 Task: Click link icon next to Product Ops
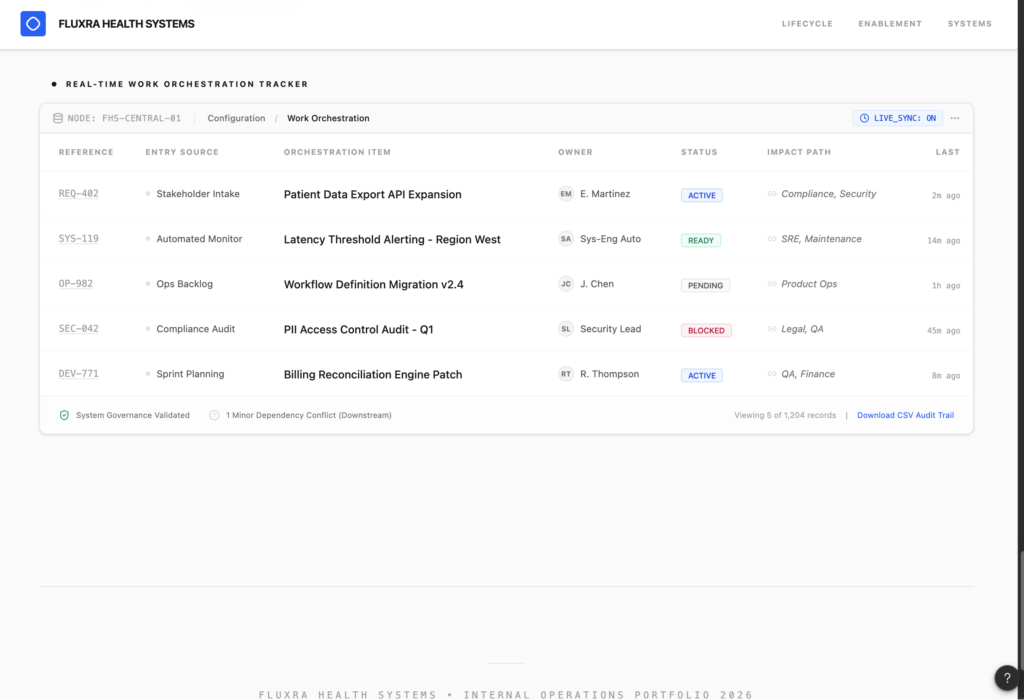click(772, 284)
